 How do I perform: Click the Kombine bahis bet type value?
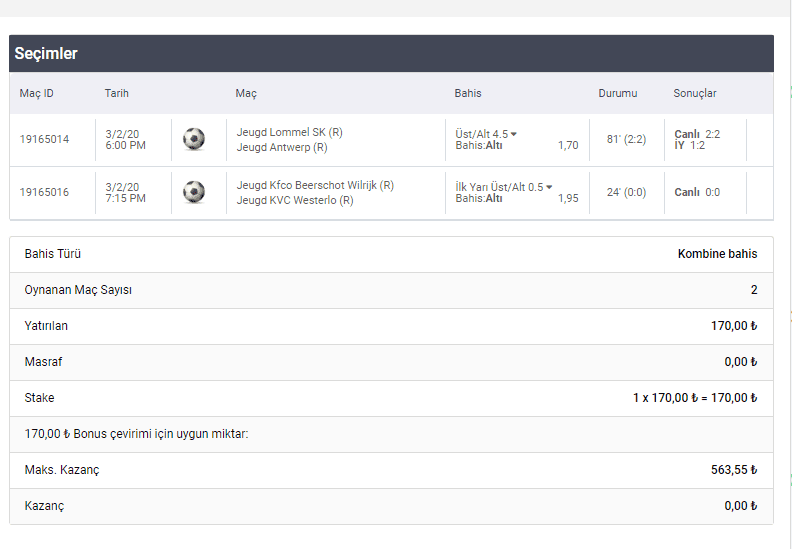(x=717, y=254)
